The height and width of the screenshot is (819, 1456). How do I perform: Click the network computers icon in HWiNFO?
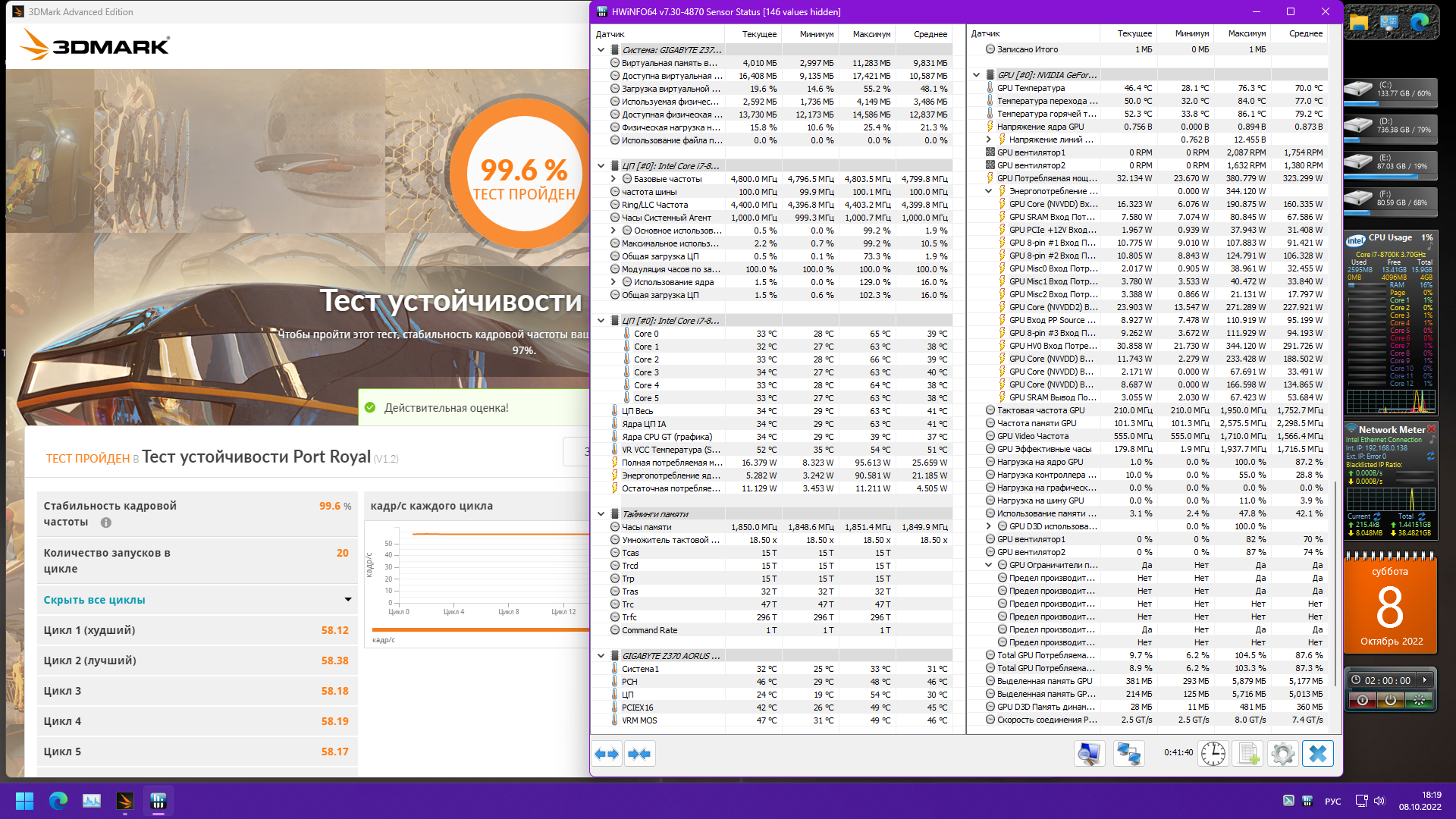[x=1128, y=754]
